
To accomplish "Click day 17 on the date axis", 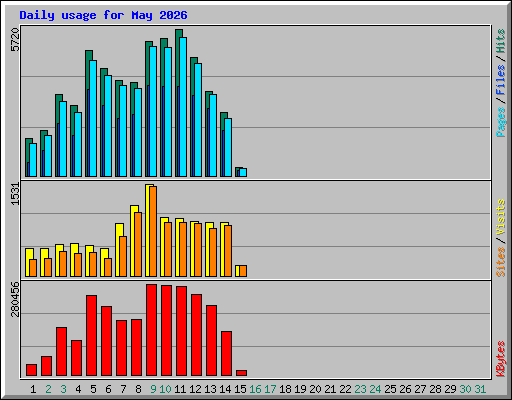I will tap(270, 389).
